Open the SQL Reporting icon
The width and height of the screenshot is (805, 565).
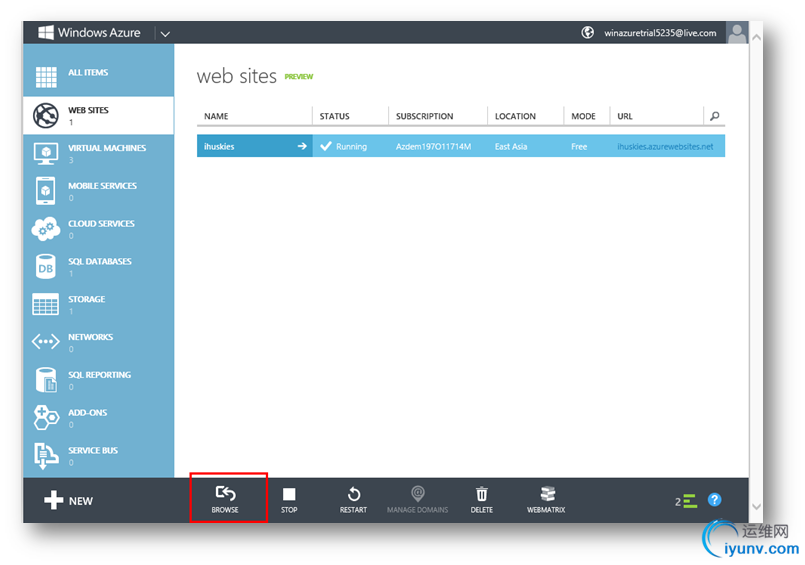click(46, 380)
